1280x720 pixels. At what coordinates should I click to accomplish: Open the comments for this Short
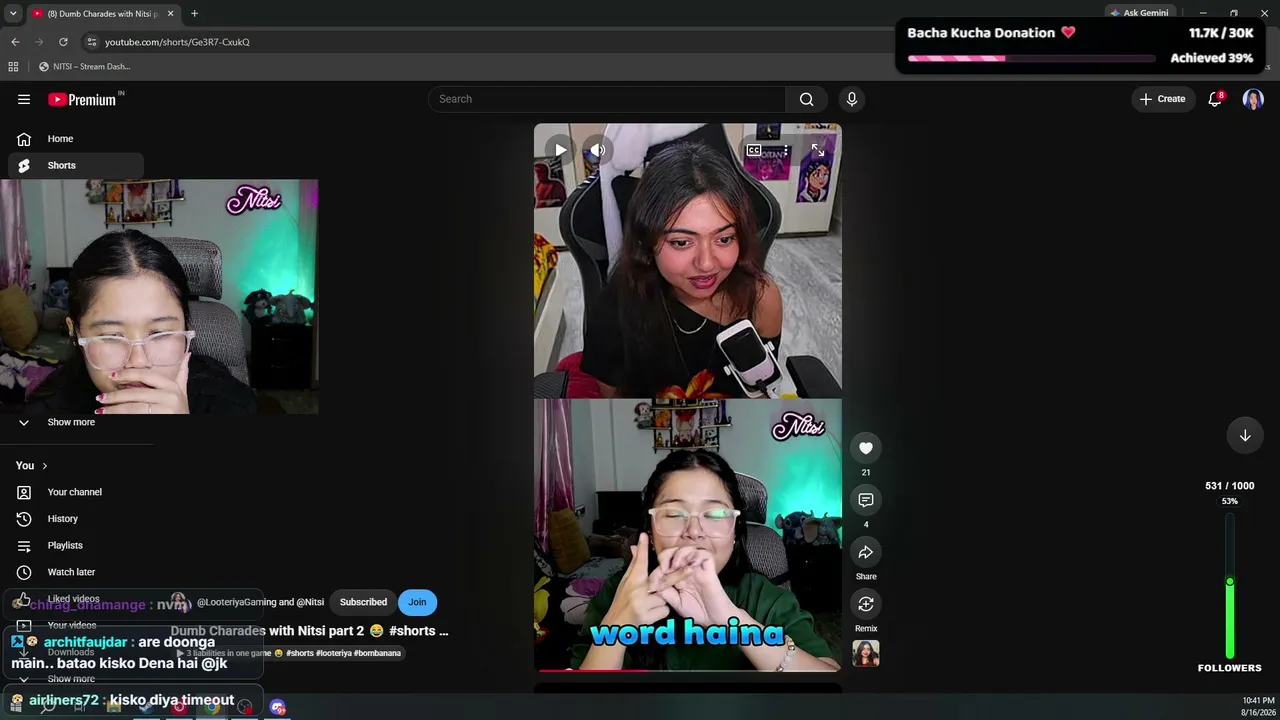[866, 500]
